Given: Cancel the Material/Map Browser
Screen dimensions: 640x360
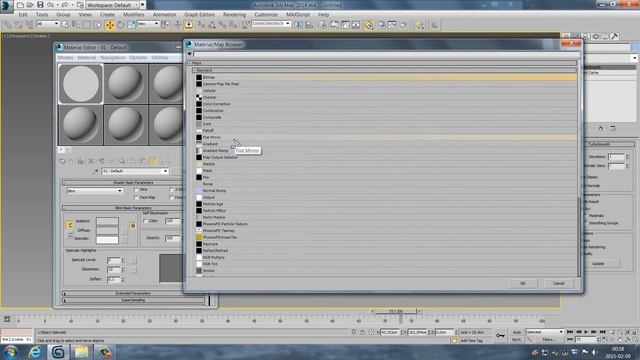Looking at the screenshot, I should coord(558,283).
